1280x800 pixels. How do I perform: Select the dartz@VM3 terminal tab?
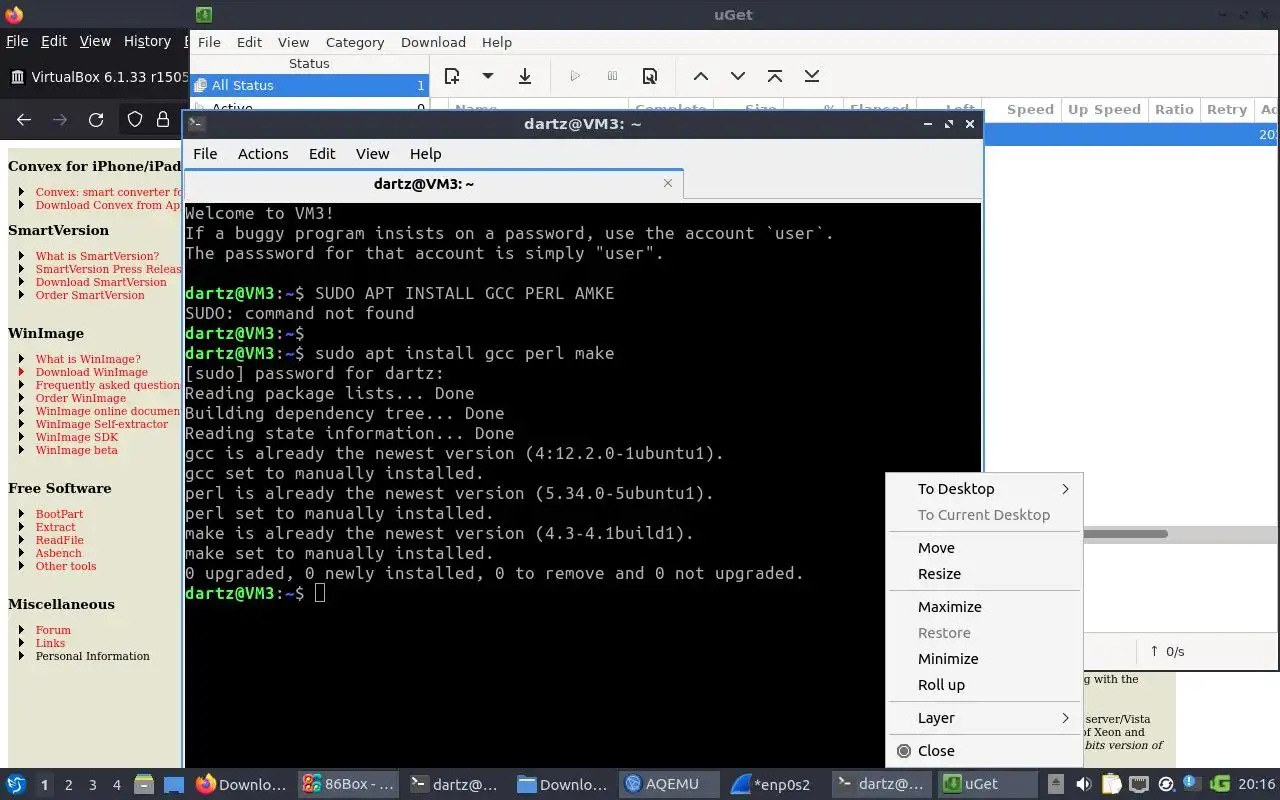434,184
